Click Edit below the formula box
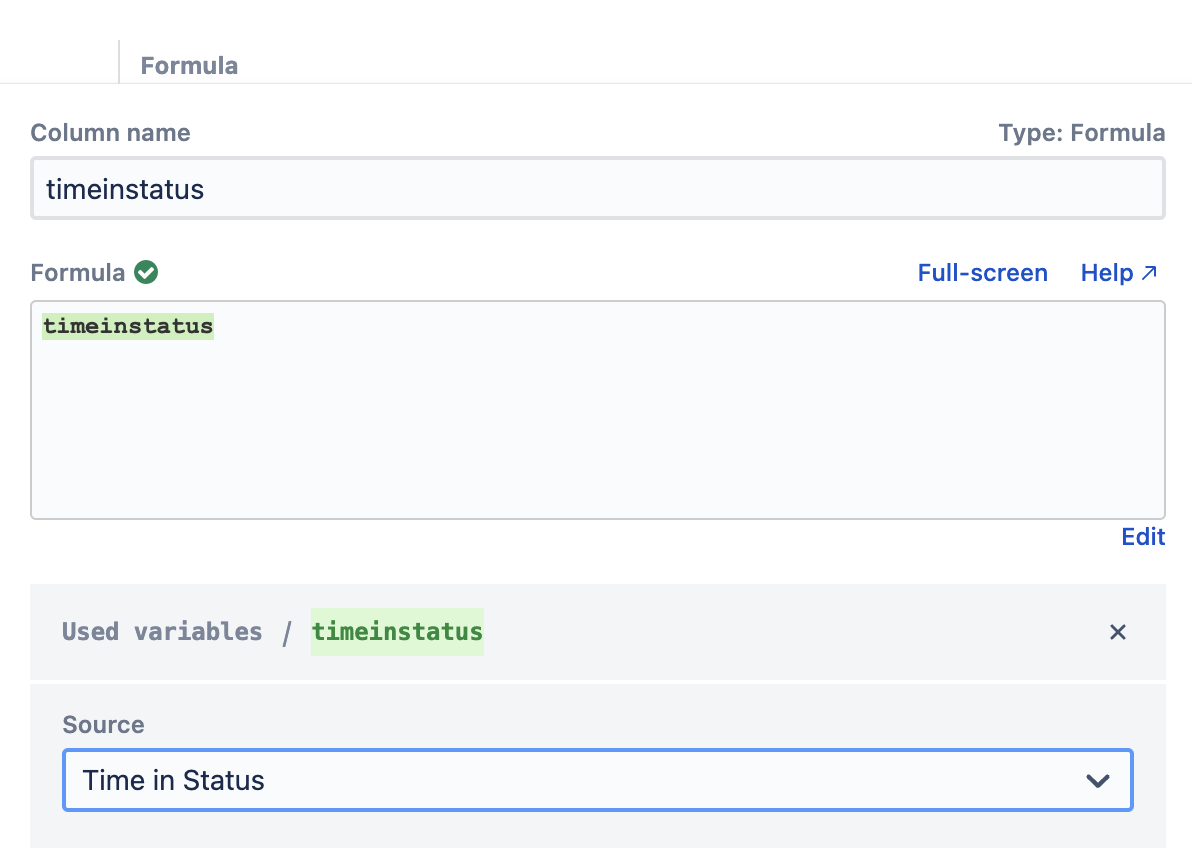Viewport: 1192px width, 848px height. pos(1143,537)
